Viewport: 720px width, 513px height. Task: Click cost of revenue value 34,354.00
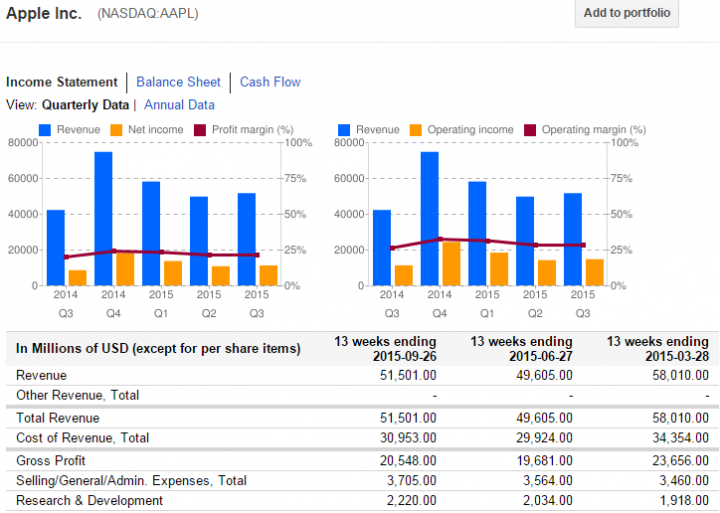tap(681, 438)
